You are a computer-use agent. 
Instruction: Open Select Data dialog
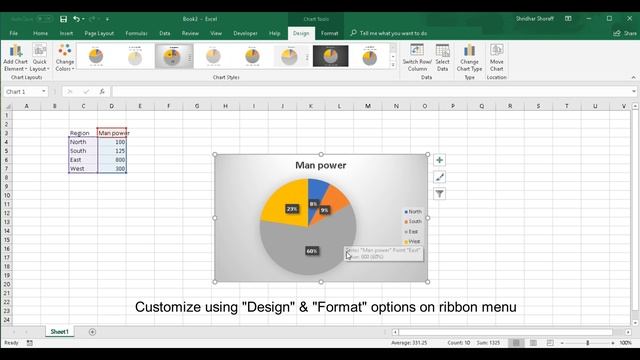pyautogui.click(x=442, y=57)
